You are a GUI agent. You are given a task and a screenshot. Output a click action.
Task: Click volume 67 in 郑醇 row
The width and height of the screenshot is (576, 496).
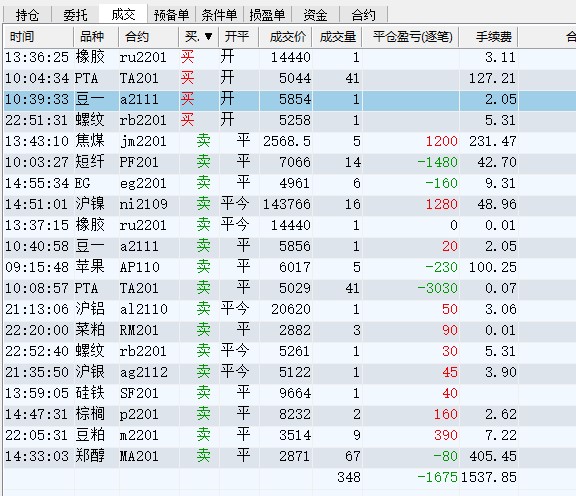click(x=353, y=456)
